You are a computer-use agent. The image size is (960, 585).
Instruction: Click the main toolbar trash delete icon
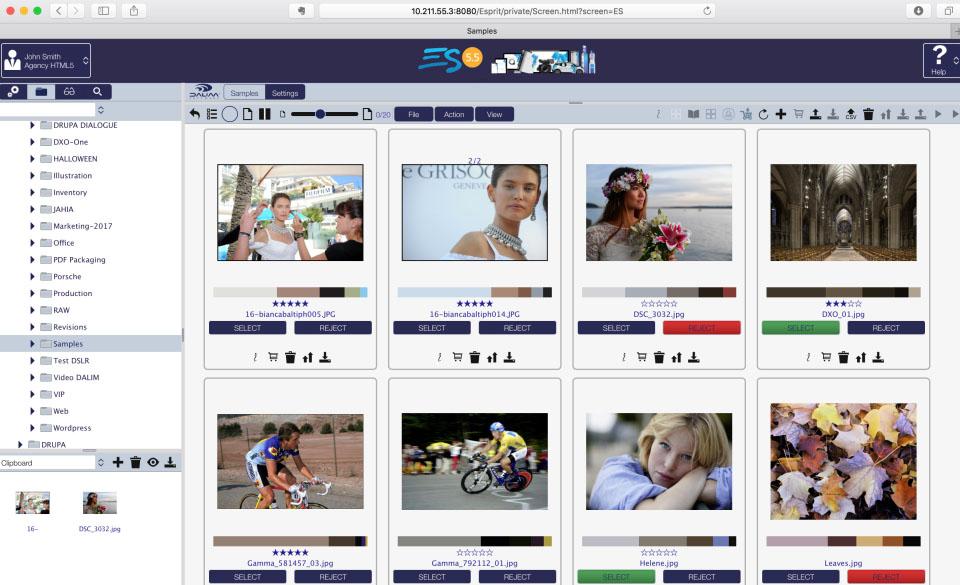click(x=868, y=115)
